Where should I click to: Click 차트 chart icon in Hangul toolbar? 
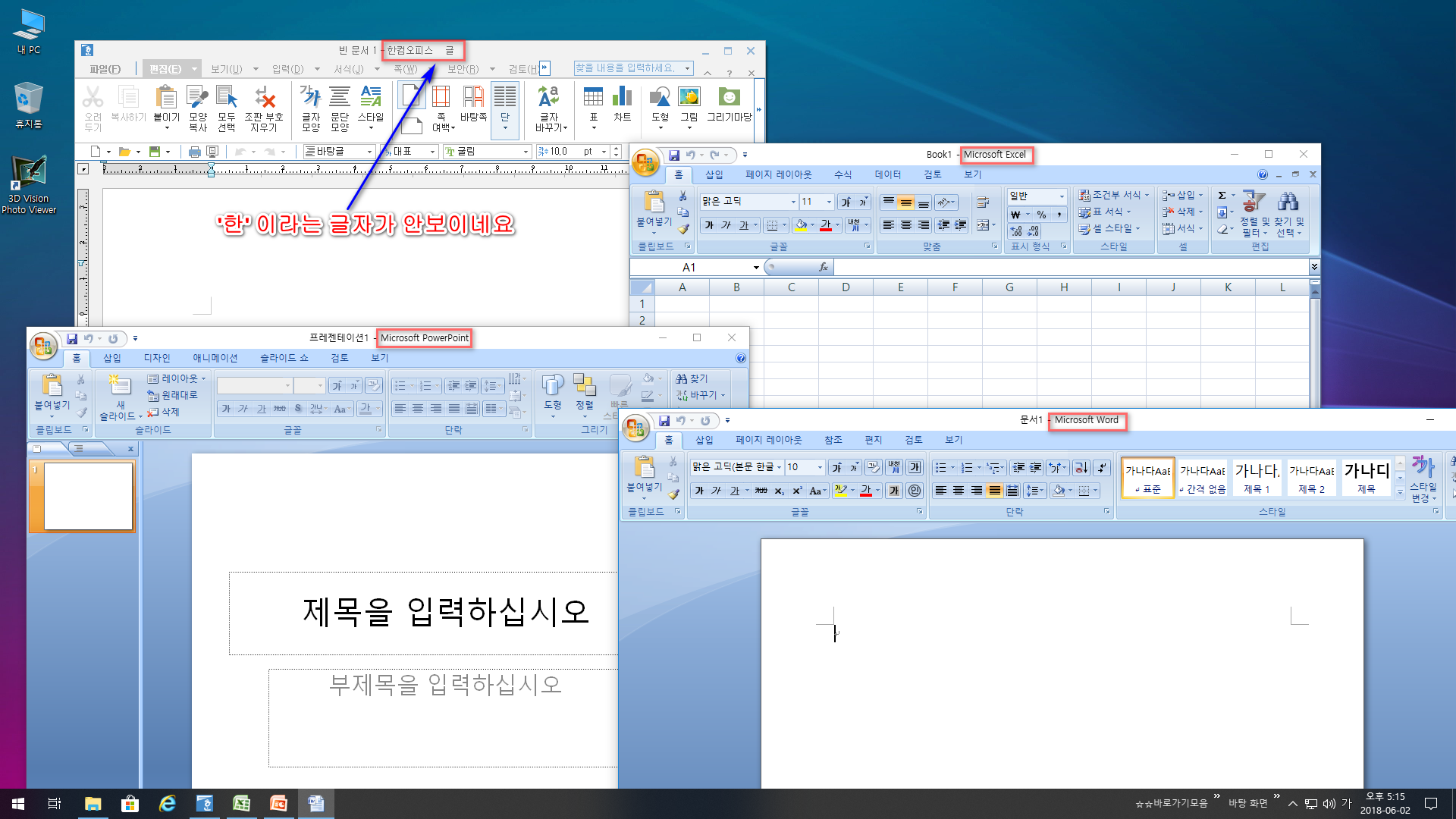[622, 105]
